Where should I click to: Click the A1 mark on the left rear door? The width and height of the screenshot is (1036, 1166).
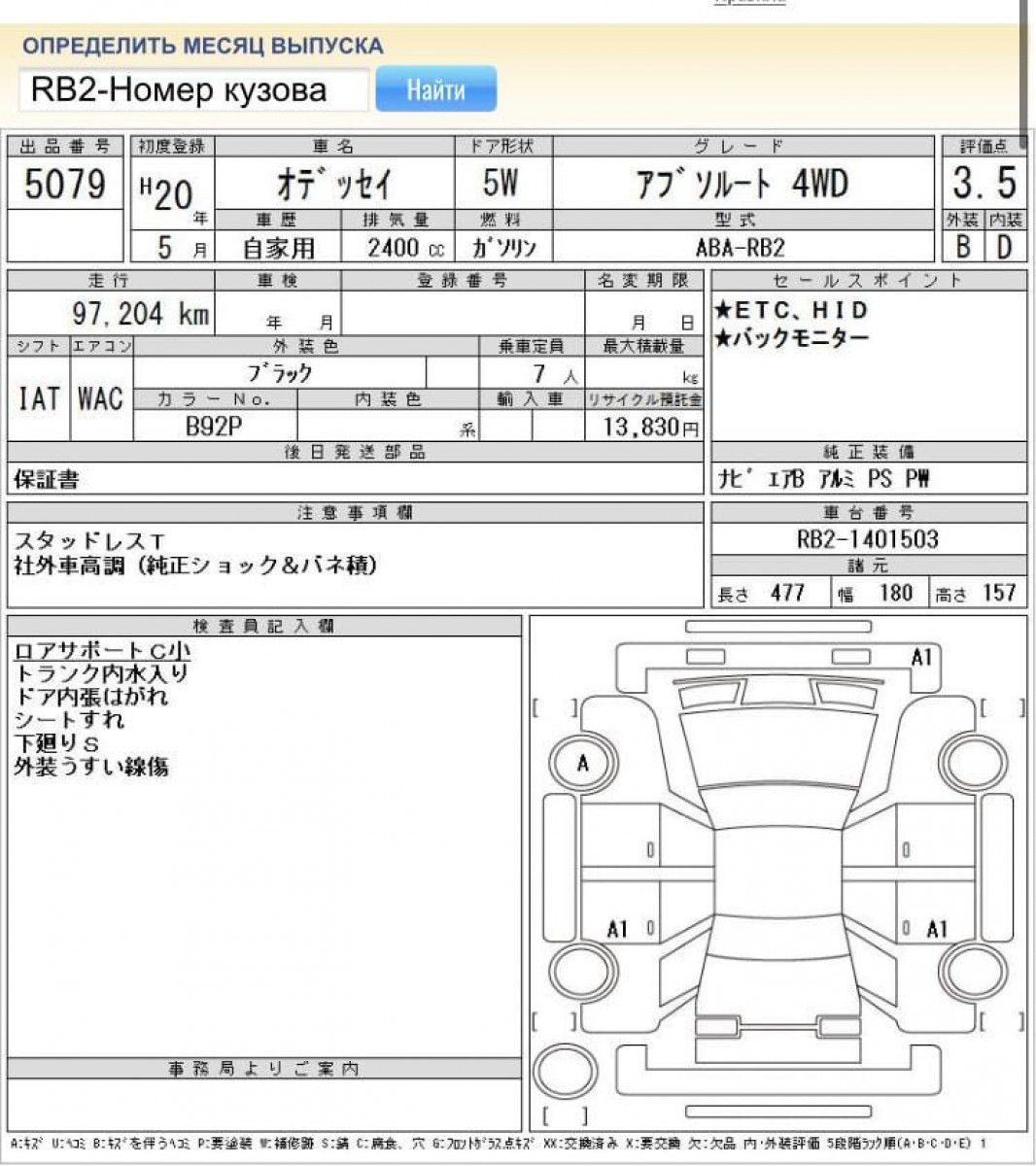pyautogui.click(x=618, y=929)
